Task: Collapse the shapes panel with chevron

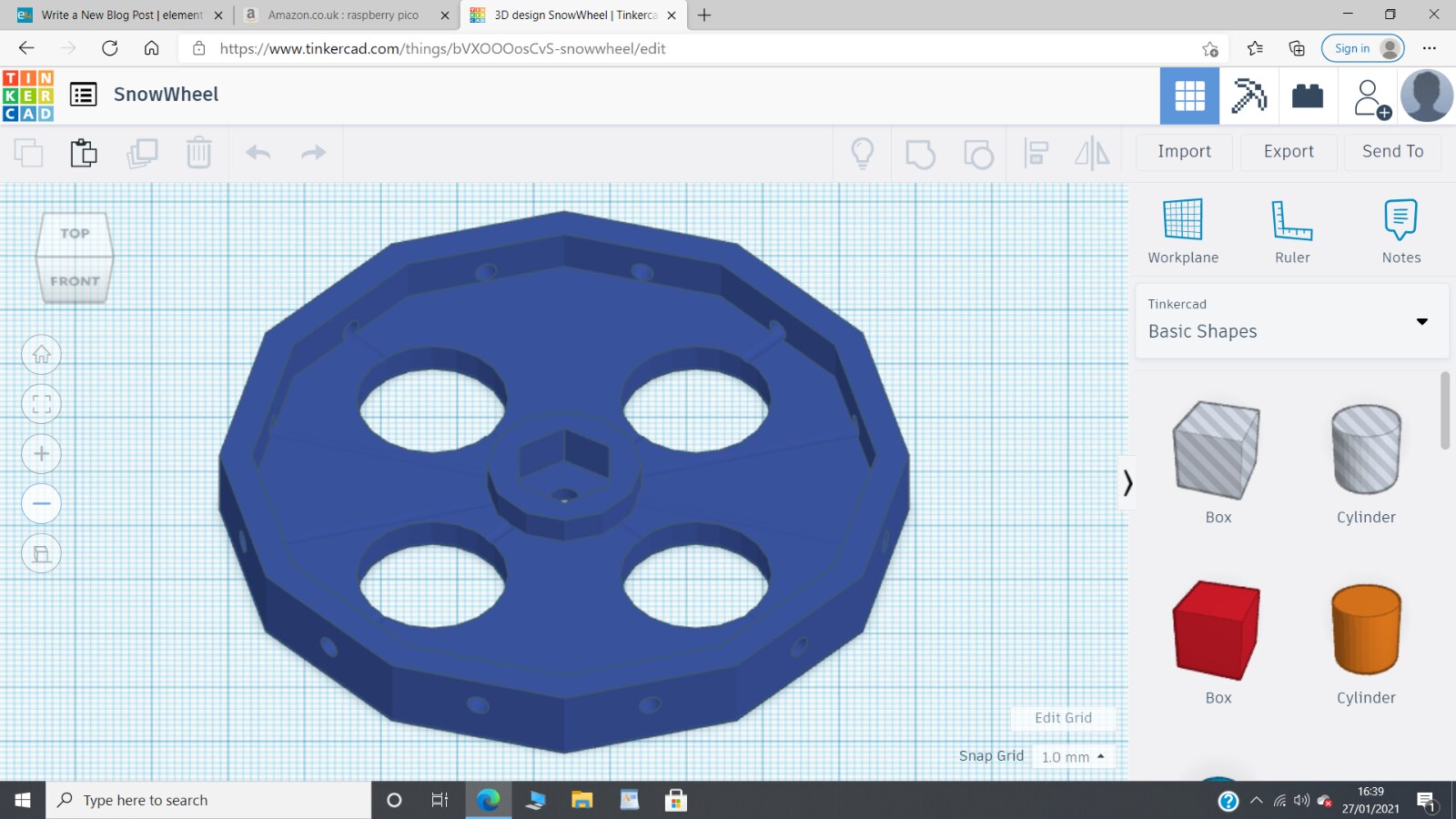Action: [1127, 482]
